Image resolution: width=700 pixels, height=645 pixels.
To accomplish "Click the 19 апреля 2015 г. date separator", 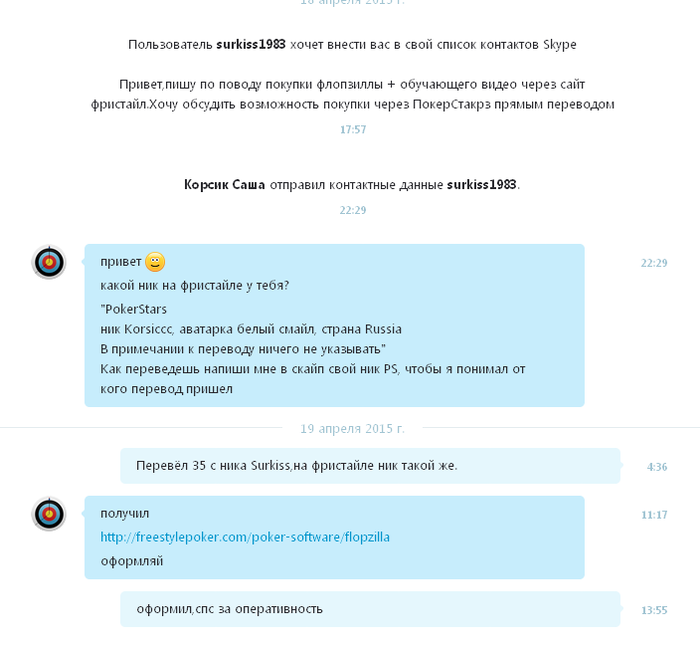I will tap(352, 429).
